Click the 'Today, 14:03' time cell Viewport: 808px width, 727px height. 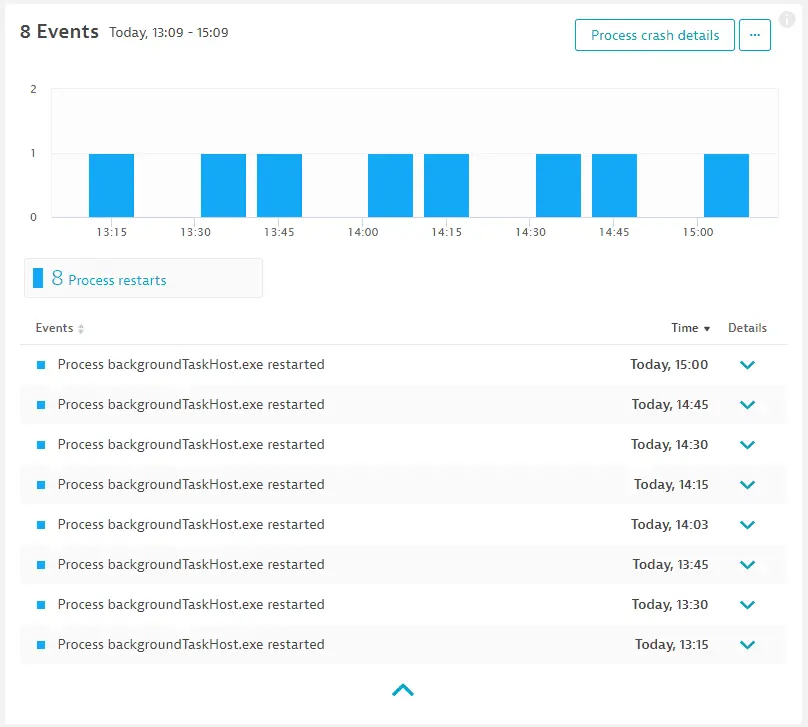tap(669, 525)
